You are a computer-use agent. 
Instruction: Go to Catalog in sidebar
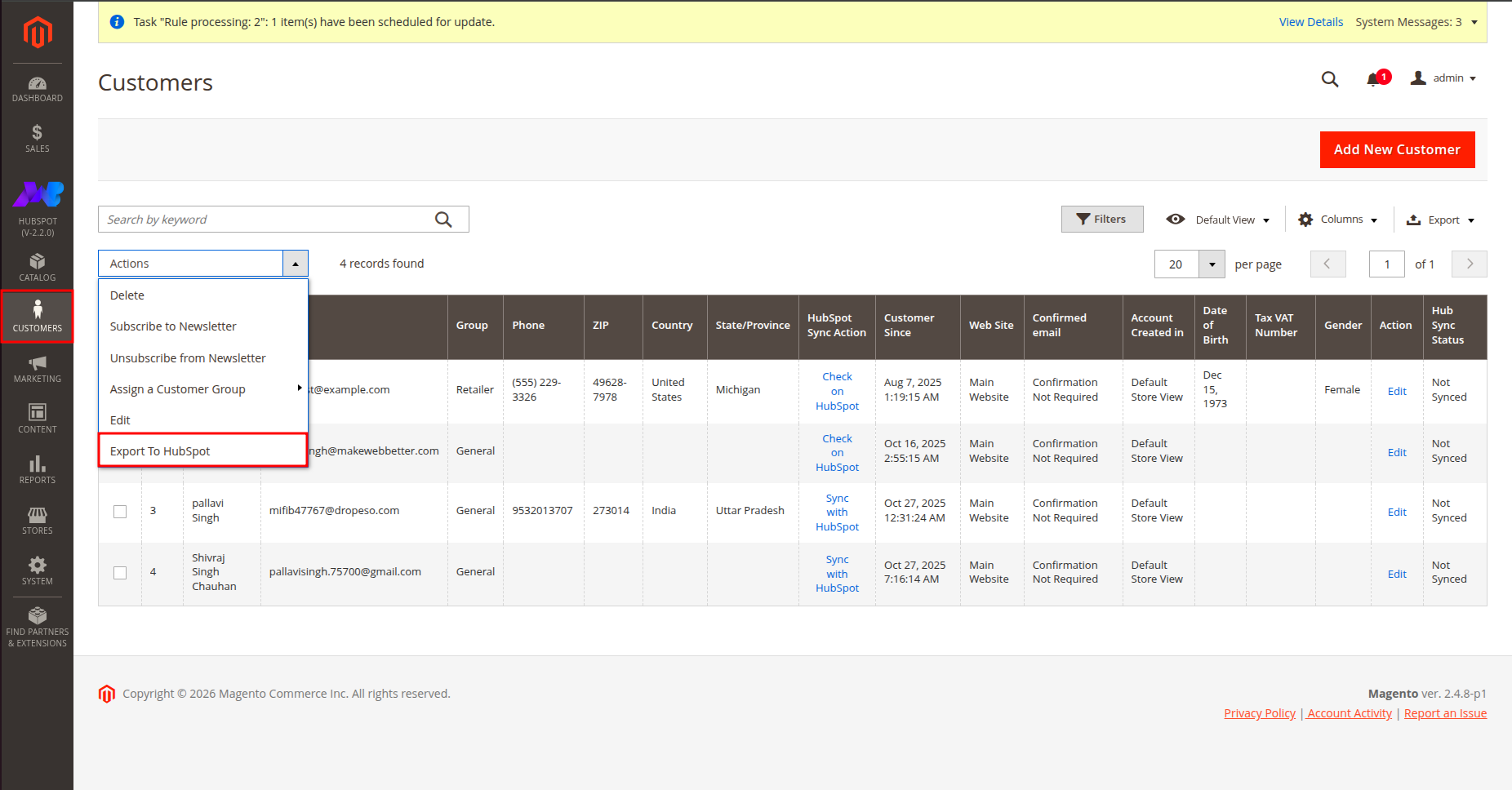pyautogui.click(x=38, y=267)
